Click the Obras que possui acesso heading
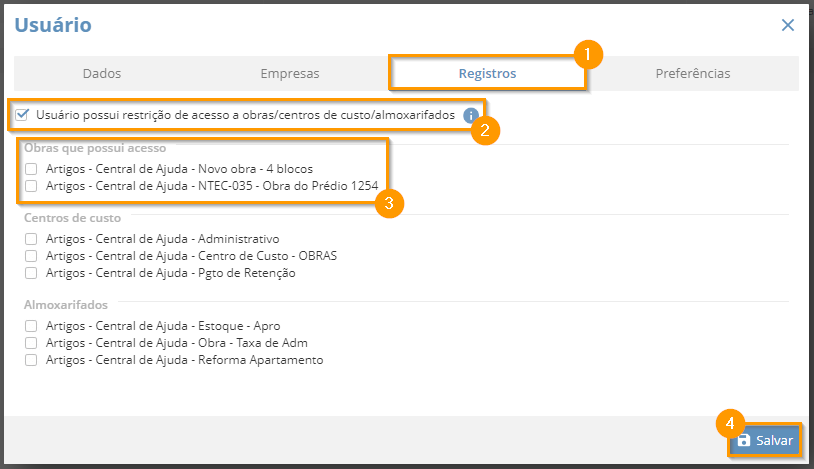The height and width of the screenshot is (469, 814). coord(95,148)
